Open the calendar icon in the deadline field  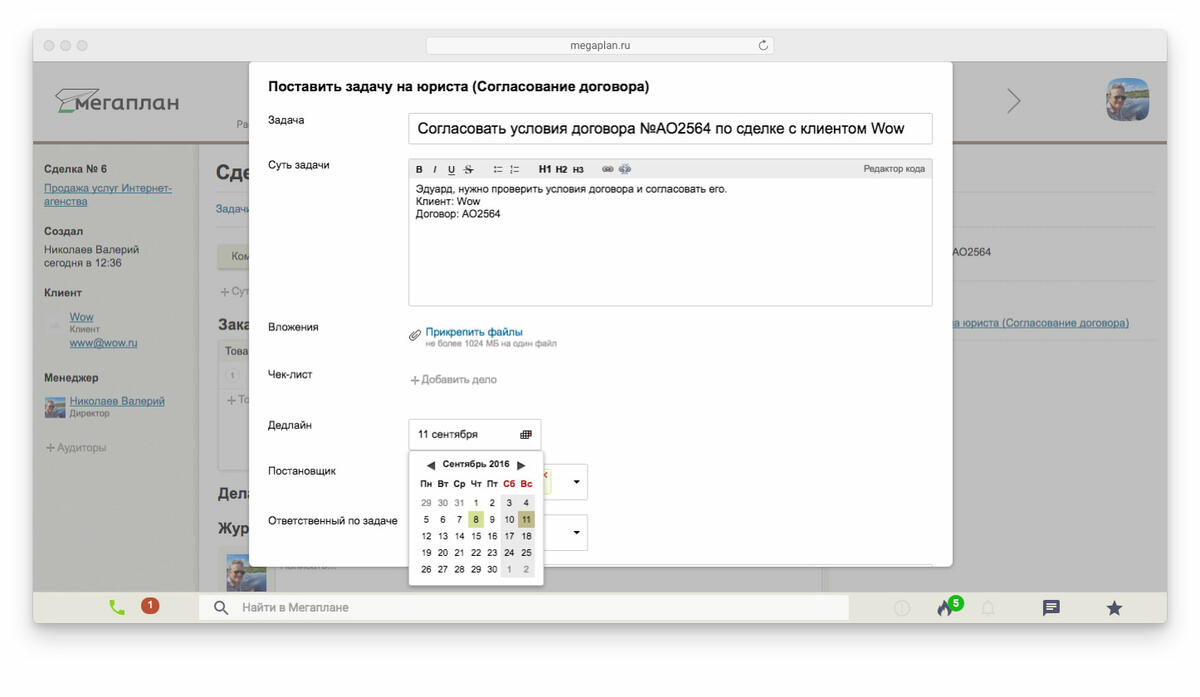[526, 435]
